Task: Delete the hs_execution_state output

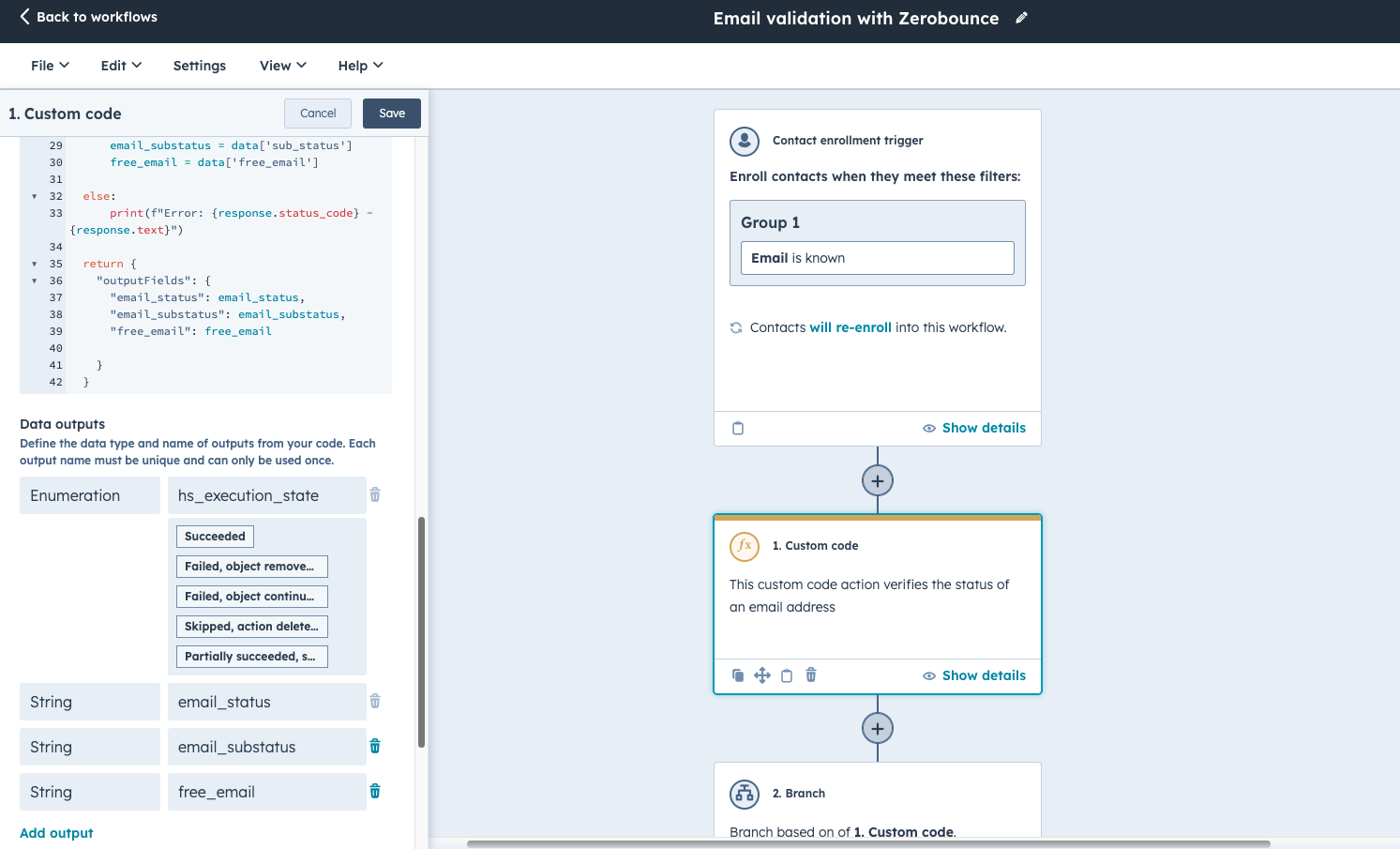Action: (x=375, y=494)
